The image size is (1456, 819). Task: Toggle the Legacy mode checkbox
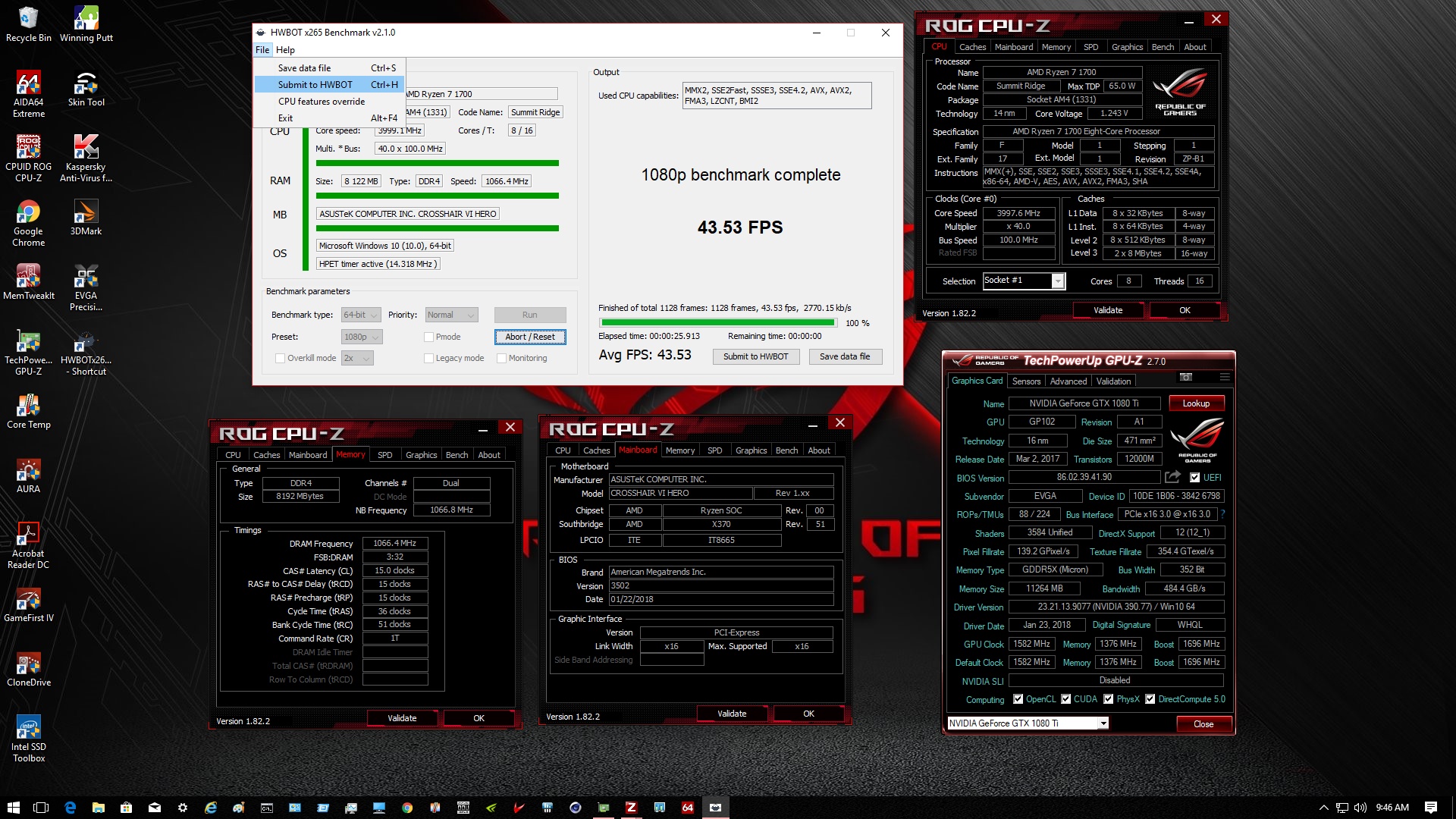pyautogui.click(x=428, y=358)
